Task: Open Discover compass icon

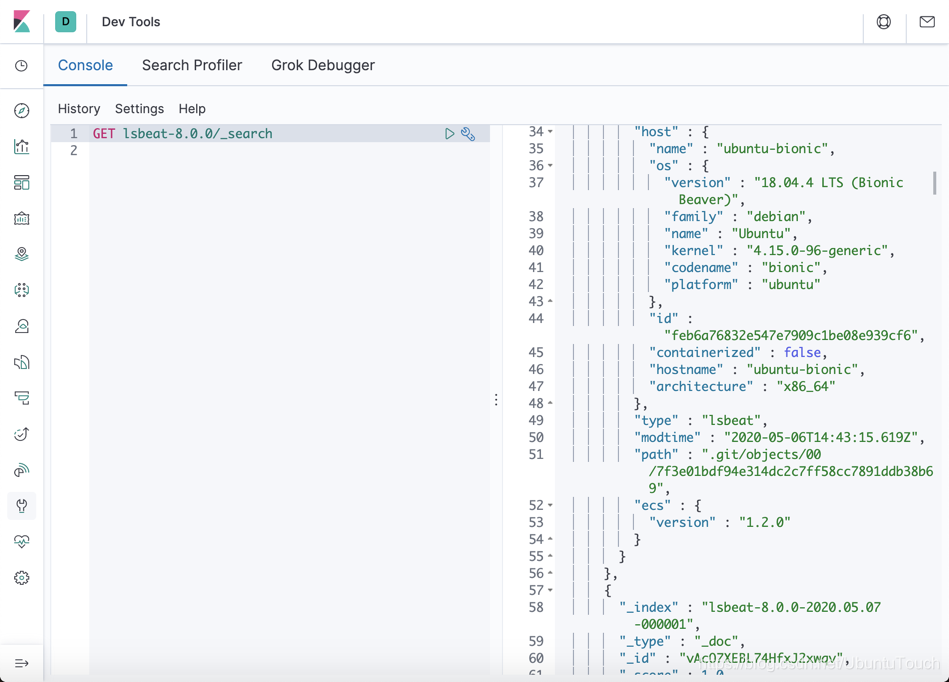Action: tap(22, 110)
